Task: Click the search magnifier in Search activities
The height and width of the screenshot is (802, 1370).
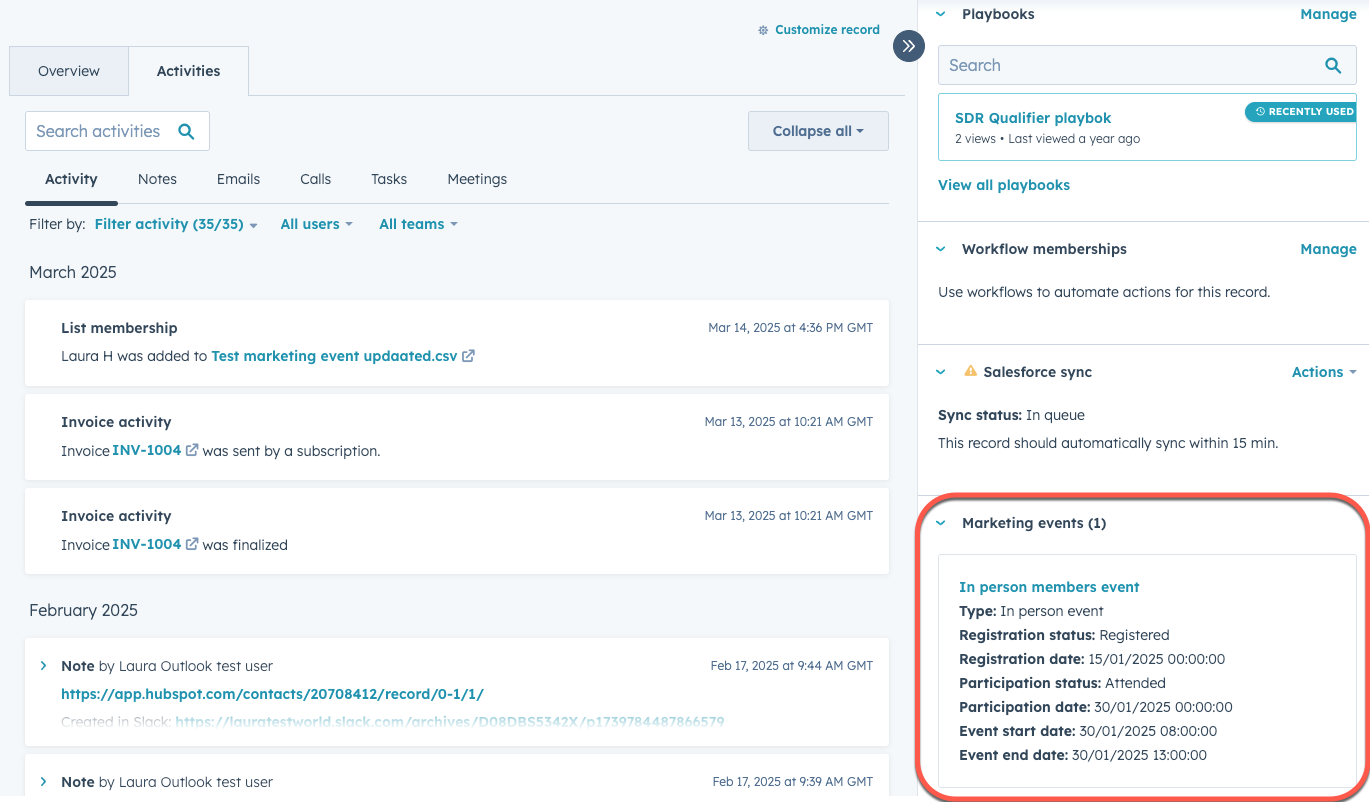Action: [186, 131]
